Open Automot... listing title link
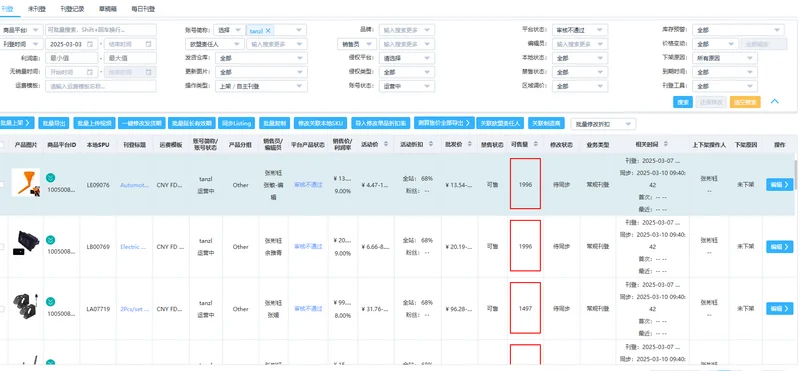 (134, 185)
